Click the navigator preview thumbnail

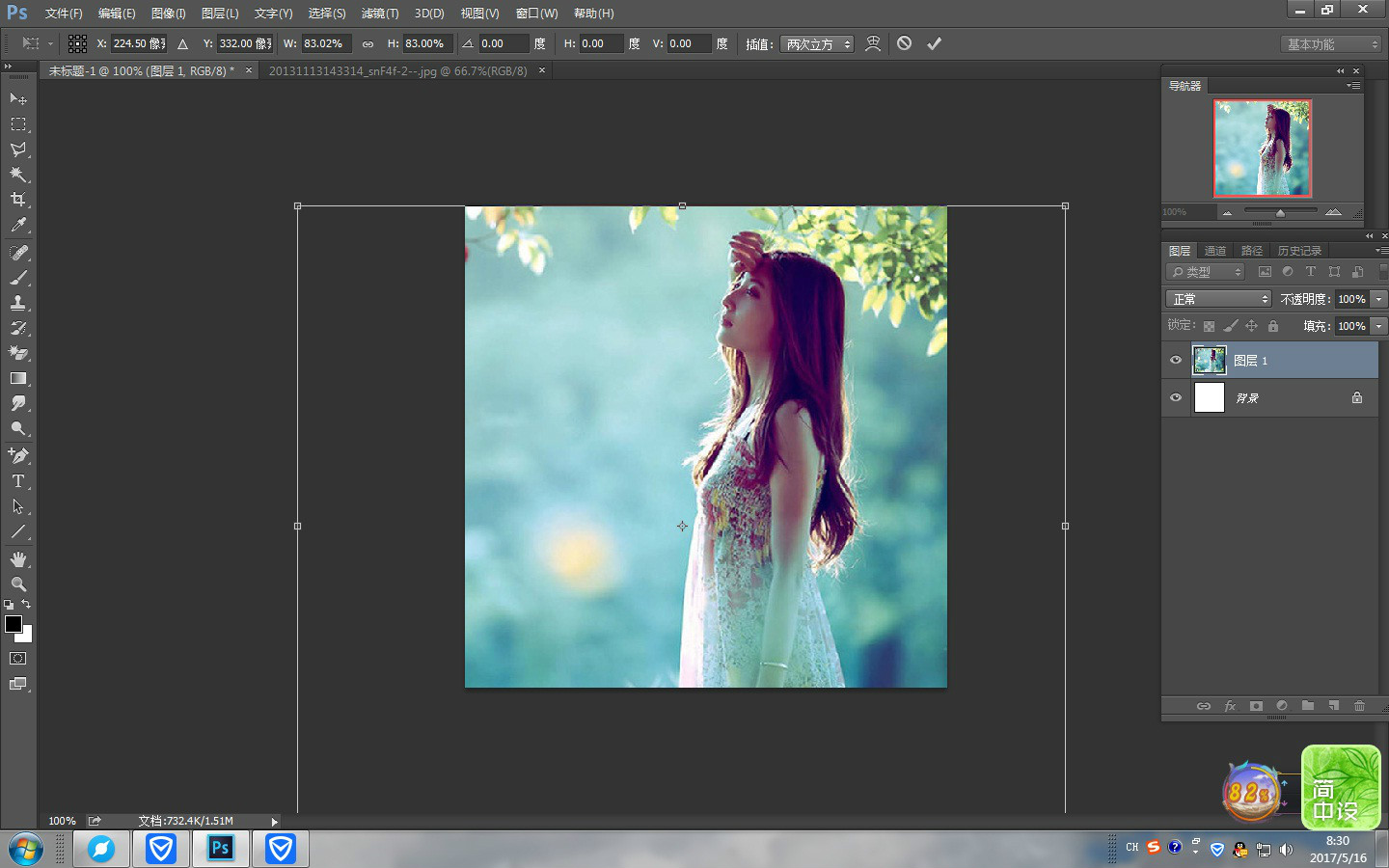(1263, 149)
